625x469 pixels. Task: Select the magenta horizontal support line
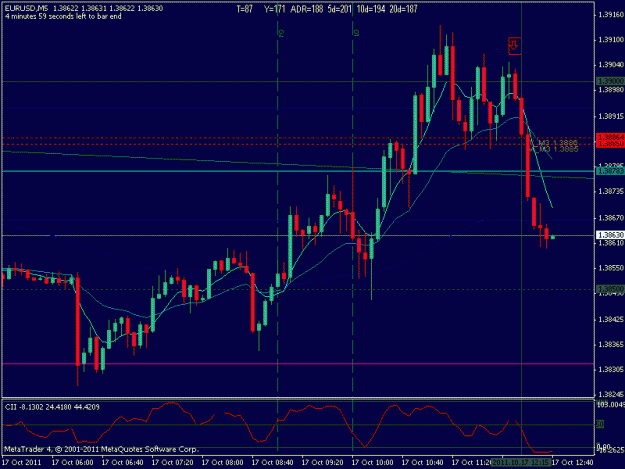point(298,364)
